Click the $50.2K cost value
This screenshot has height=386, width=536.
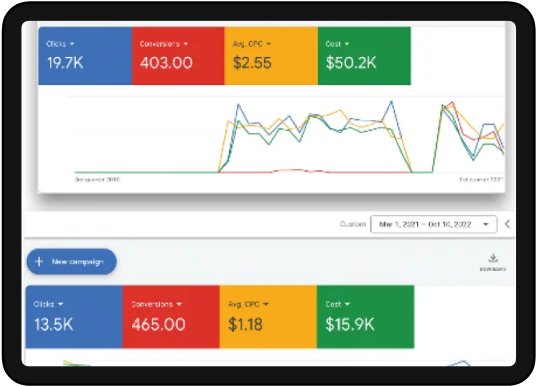click(x=351, y=63)
